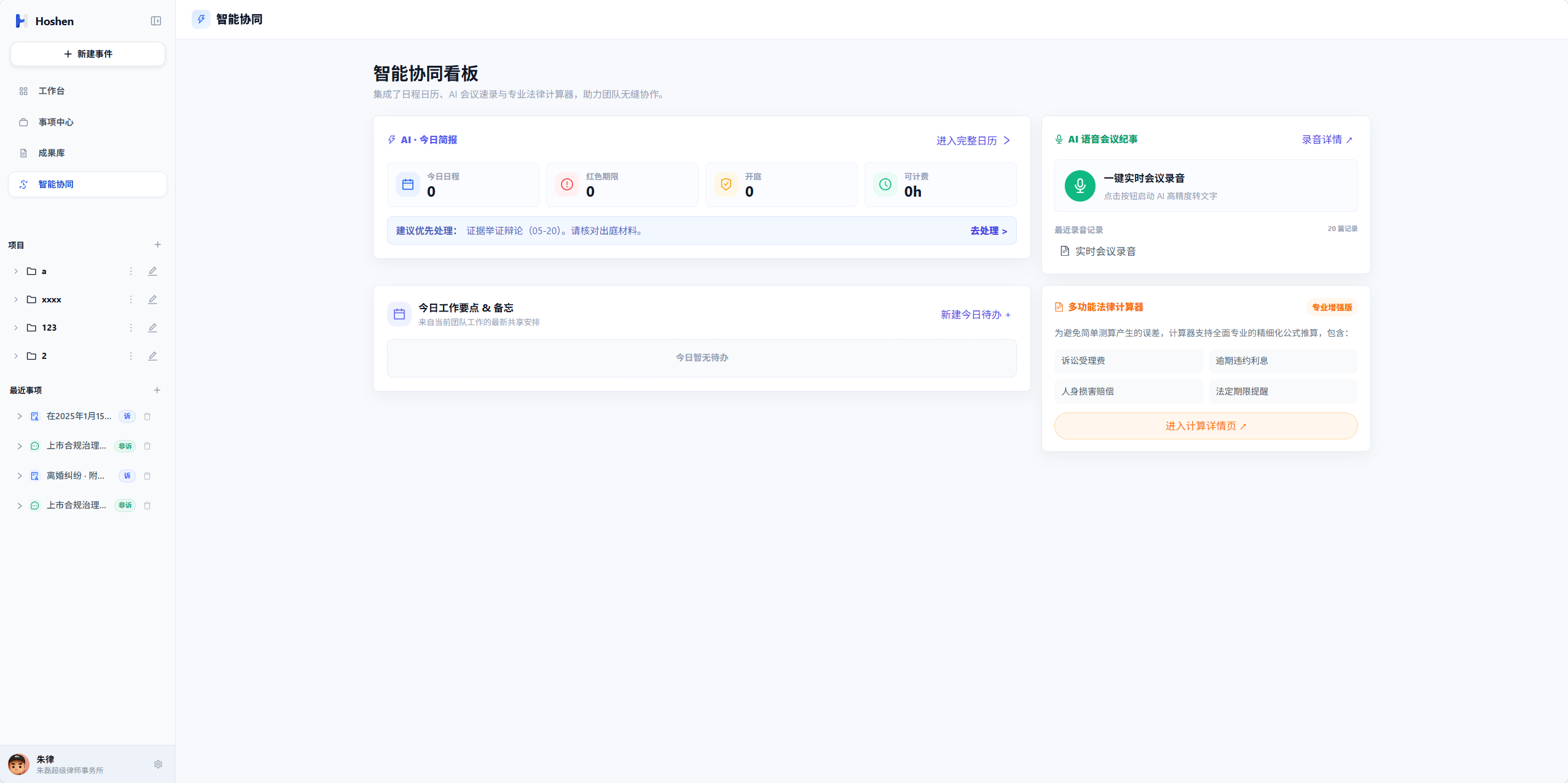Open settings gear next to 朱律

[158, 764]
